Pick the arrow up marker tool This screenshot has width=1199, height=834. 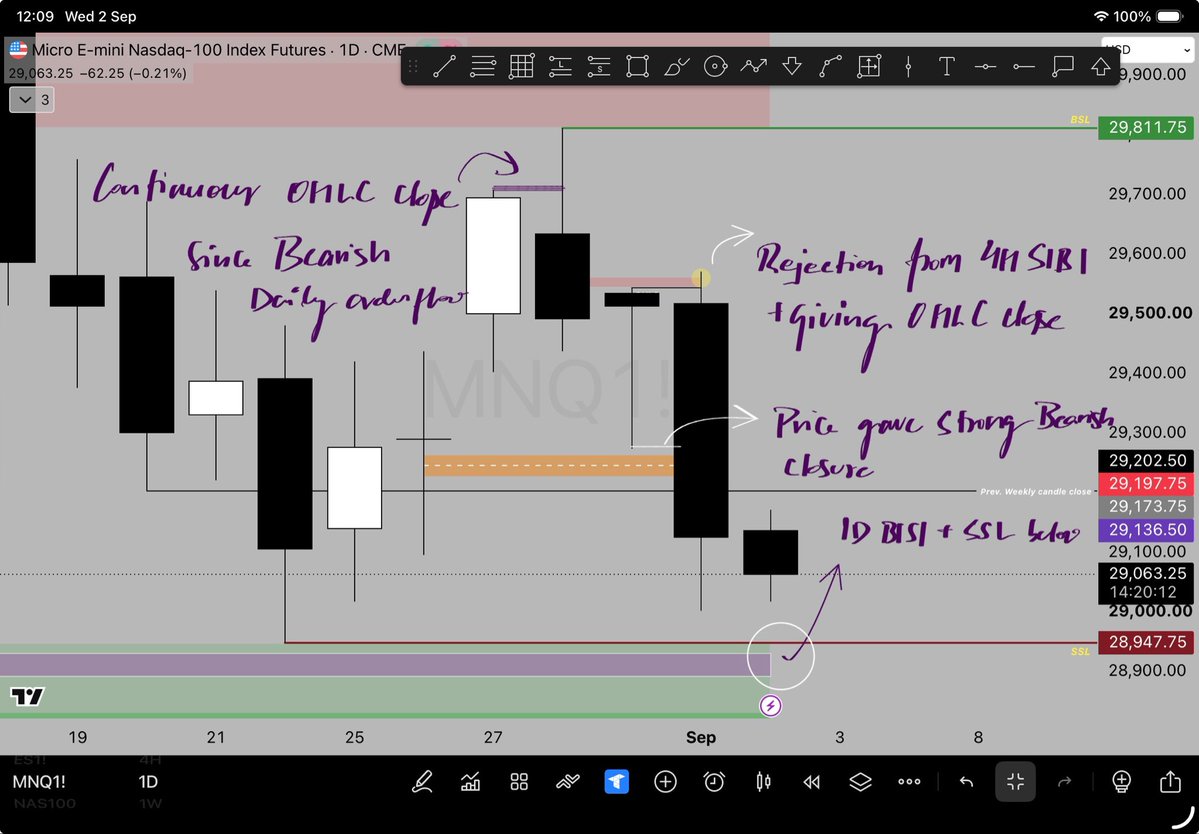pos(1100,67)
